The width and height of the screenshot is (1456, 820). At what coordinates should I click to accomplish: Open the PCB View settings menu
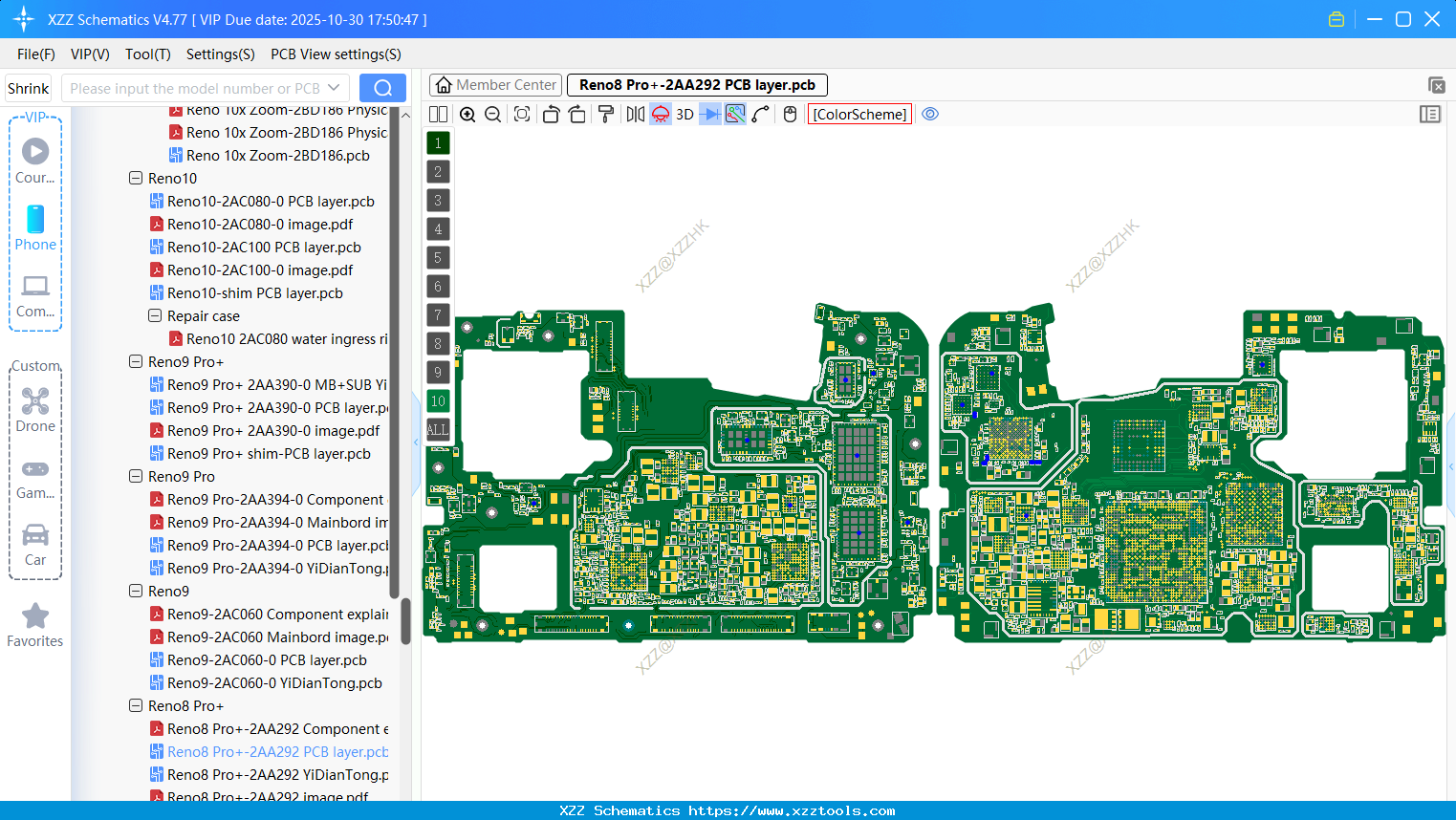[335, 54]
